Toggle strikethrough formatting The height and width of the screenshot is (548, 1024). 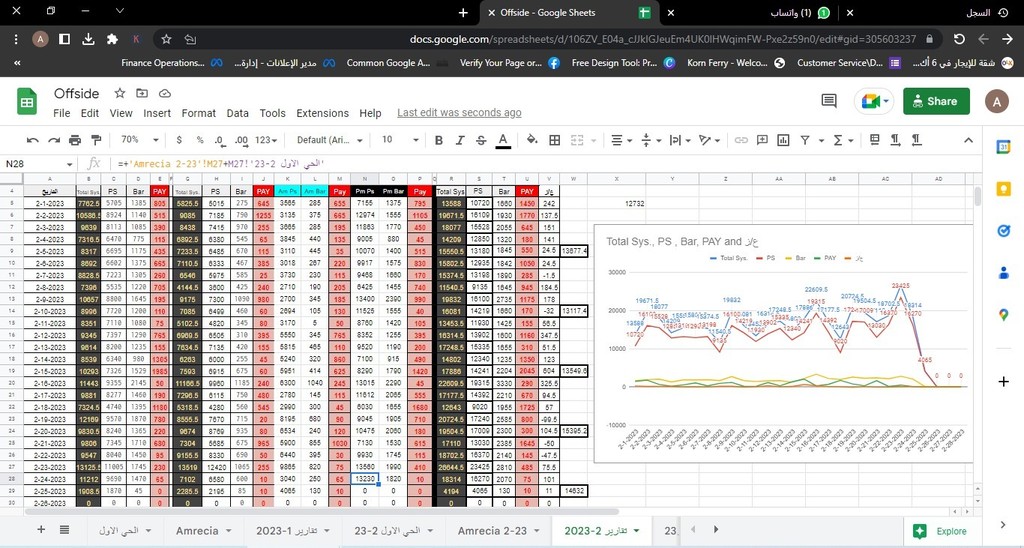coord(481,140)
